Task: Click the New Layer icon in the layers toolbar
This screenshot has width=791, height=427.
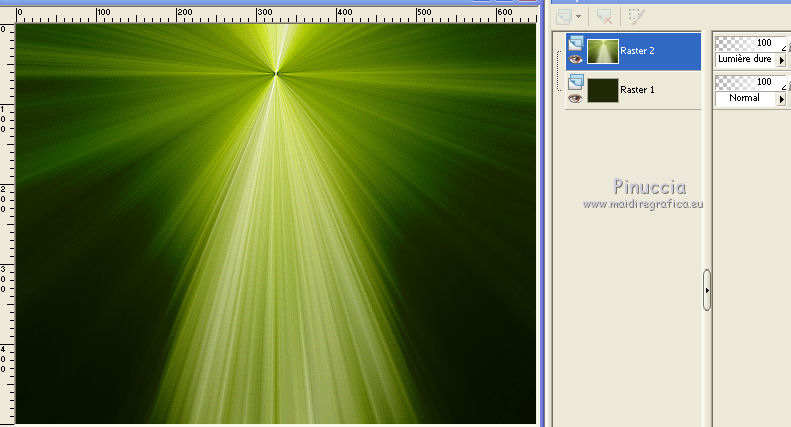Action: coord(563,17)
